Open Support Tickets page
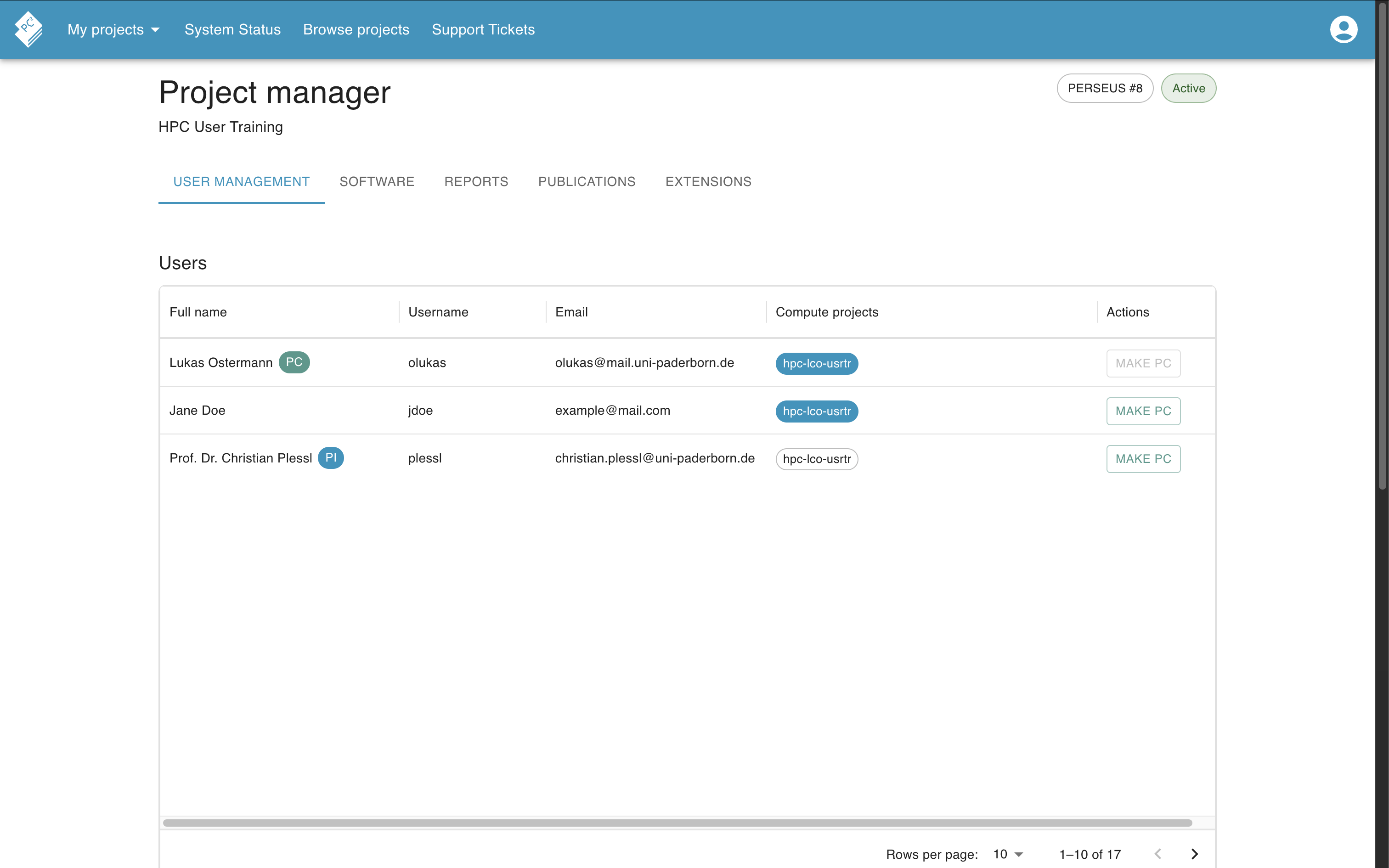1389x868 pixels. pyautogui.click(x=483, y=29)
